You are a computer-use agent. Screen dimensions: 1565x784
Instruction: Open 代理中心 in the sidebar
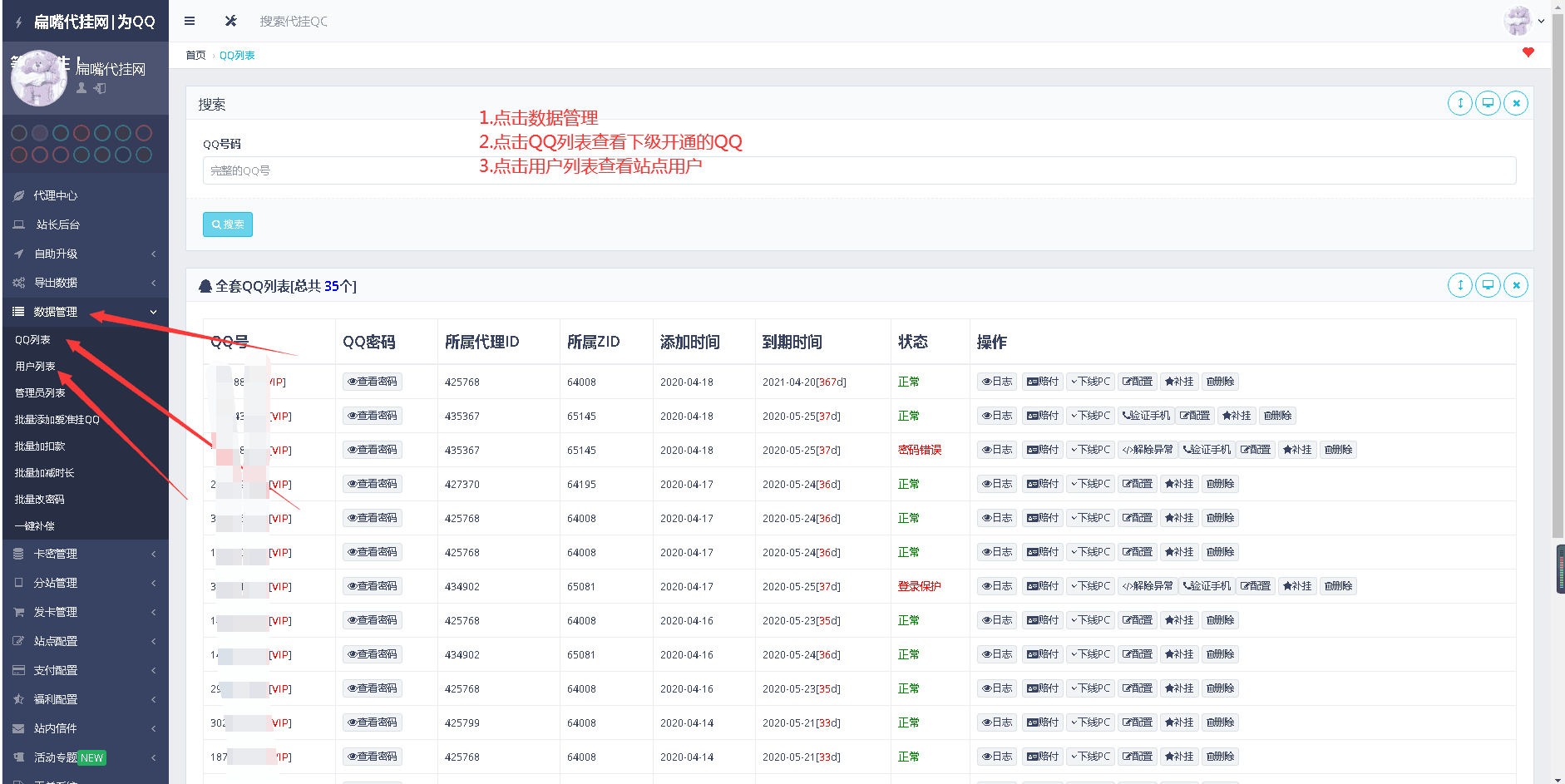click(85, 195)
